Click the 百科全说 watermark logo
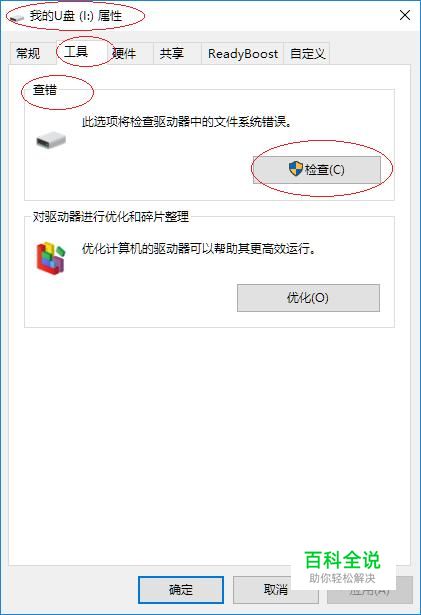 point(343,566)
